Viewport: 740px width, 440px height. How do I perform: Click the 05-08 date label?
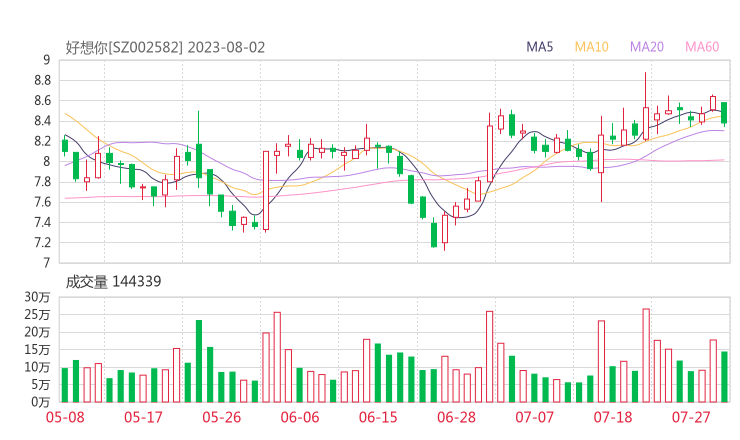pos(65,418)
